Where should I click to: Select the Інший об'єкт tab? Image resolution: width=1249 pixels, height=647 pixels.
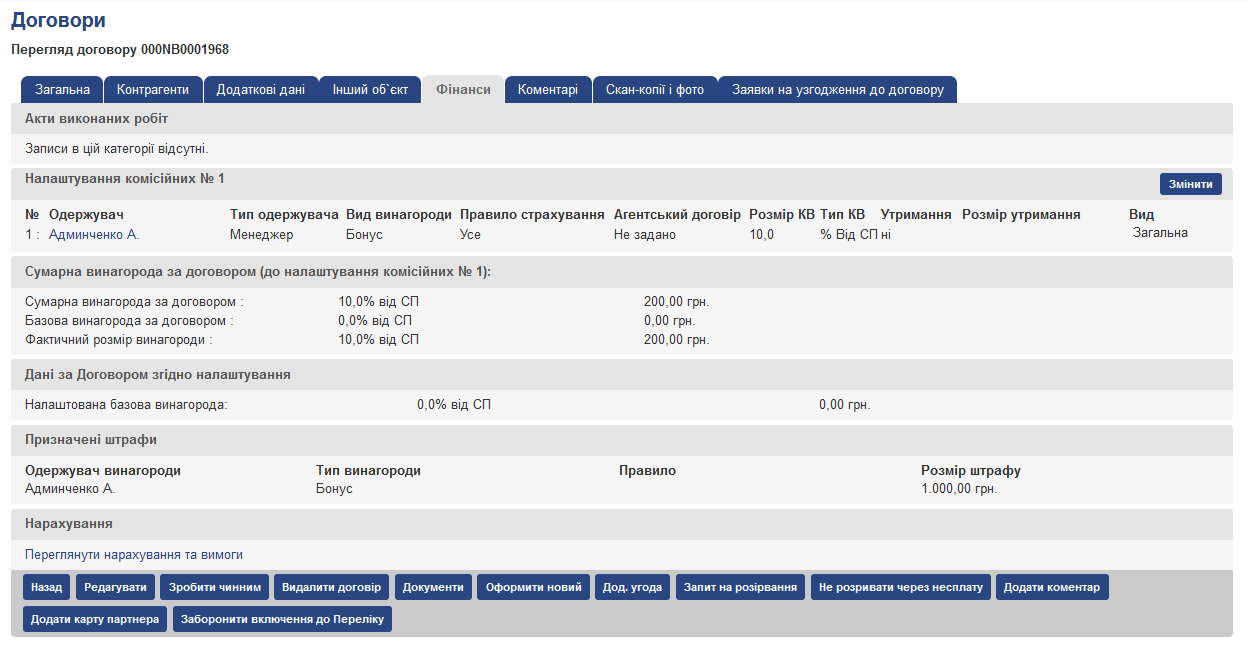370,89
